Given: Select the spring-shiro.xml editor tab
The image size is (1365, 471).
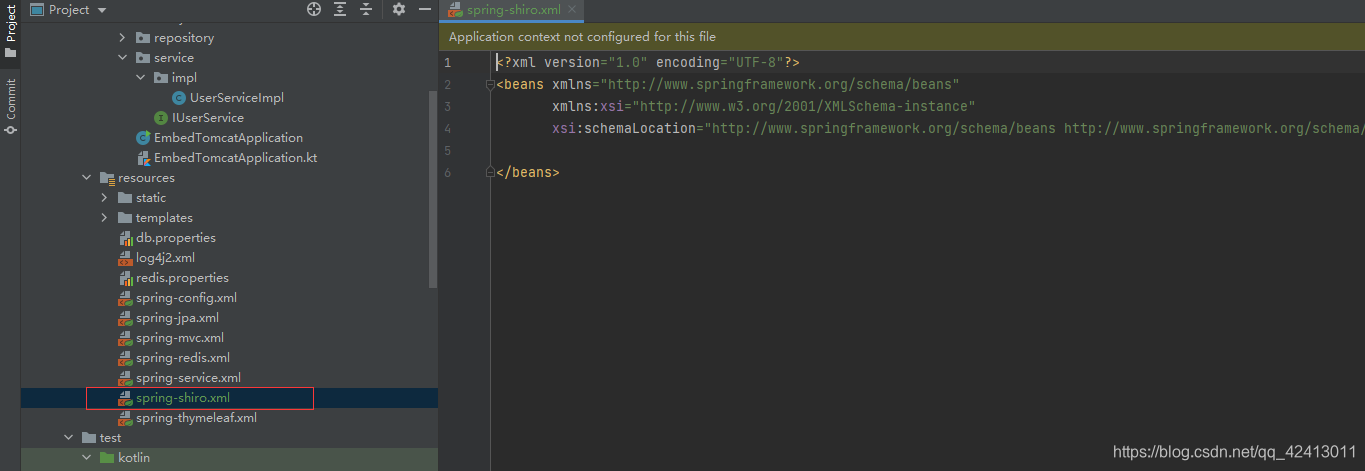Looking at the screenshot, I should 511,10.
